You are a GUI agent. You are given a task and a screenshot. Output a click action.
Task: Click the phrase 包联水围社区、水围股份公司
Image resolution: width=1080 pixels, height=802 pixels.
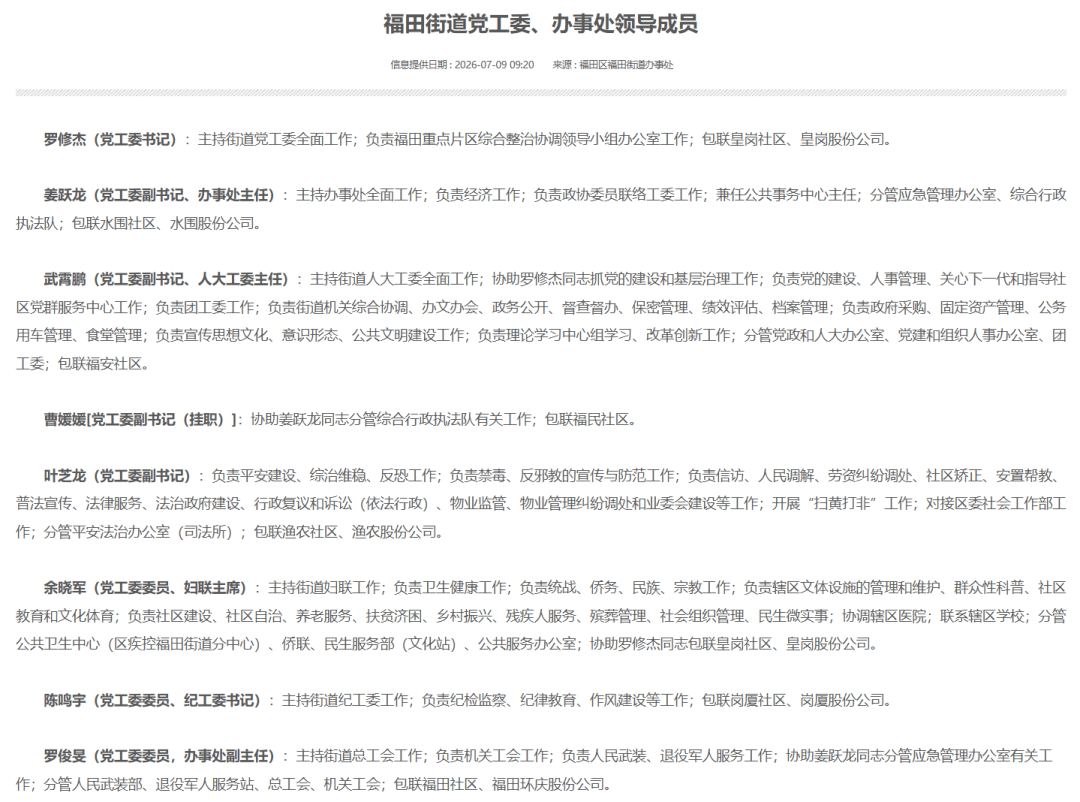163,223
